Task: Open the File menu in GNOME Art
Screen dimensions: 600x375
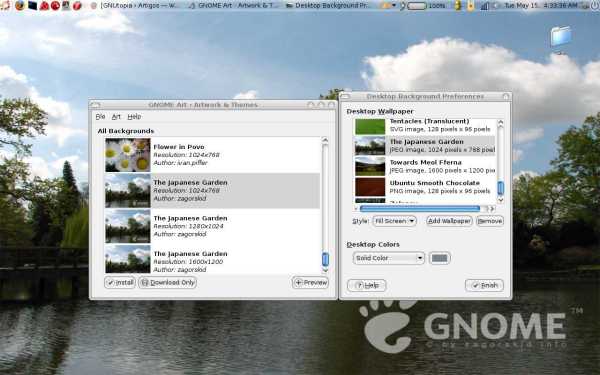Action: click(x=100, y=116)
